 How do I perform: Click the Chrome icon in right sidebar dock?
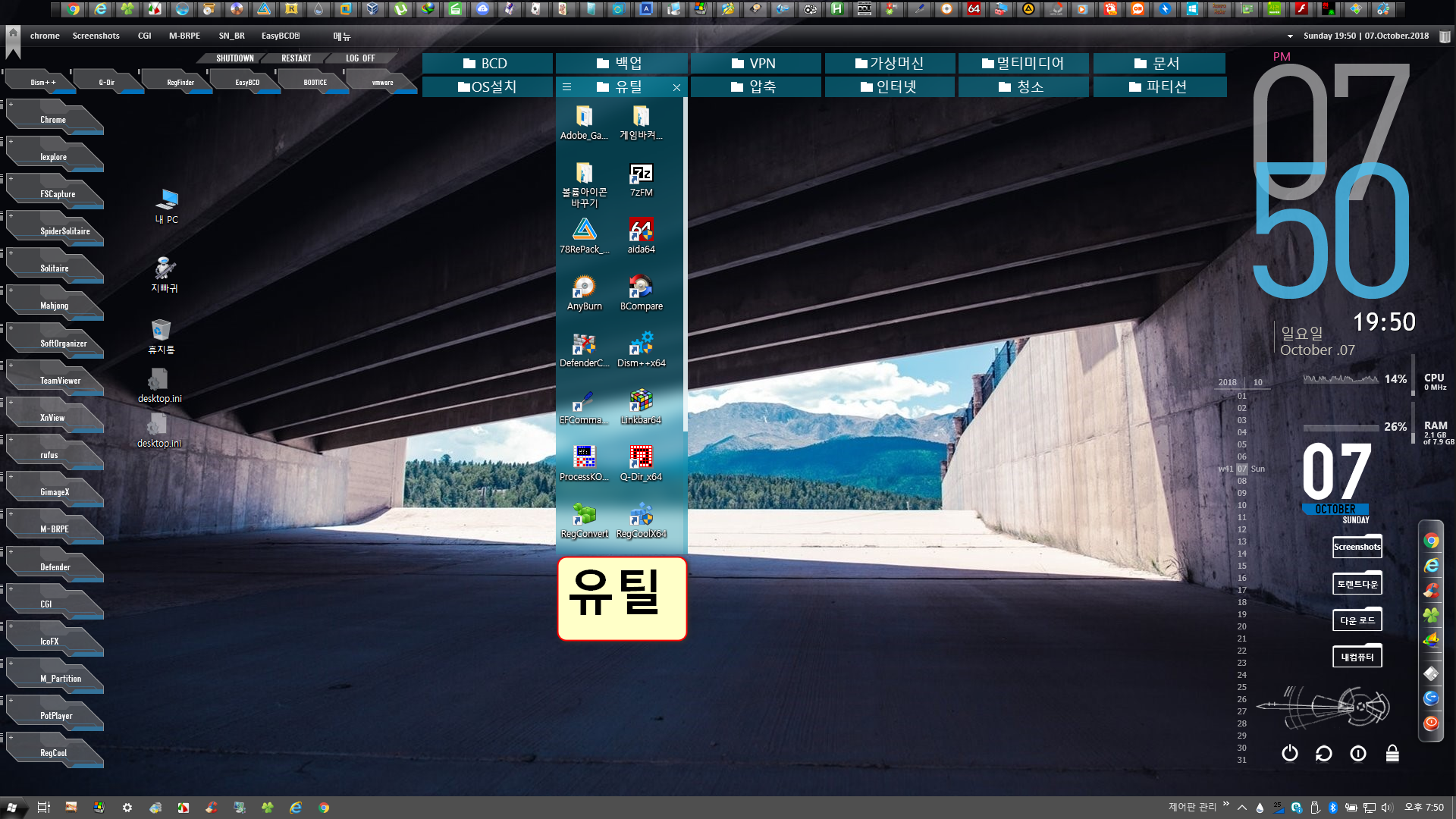(1431, 541)
